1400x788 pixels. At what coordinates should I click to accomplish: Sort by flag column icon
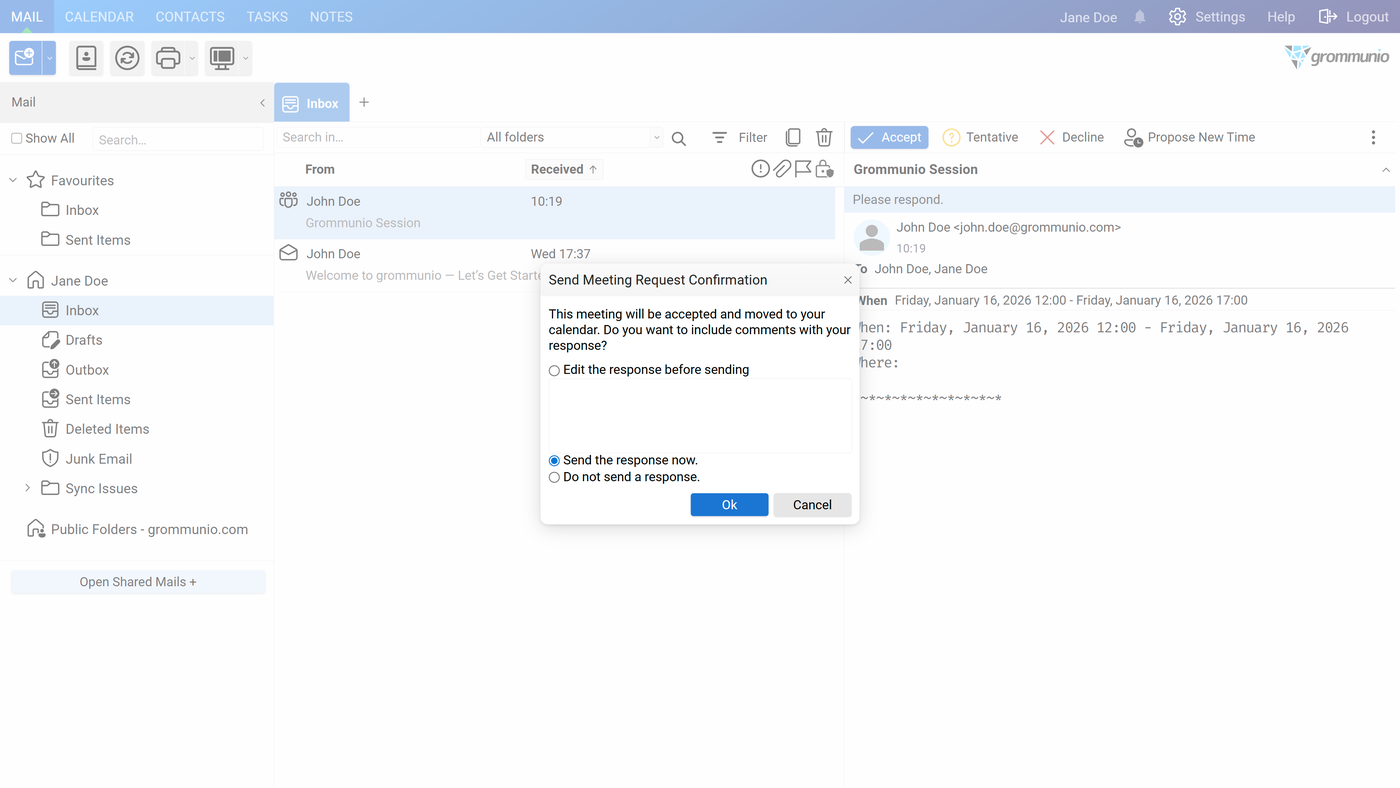[803, 169]
